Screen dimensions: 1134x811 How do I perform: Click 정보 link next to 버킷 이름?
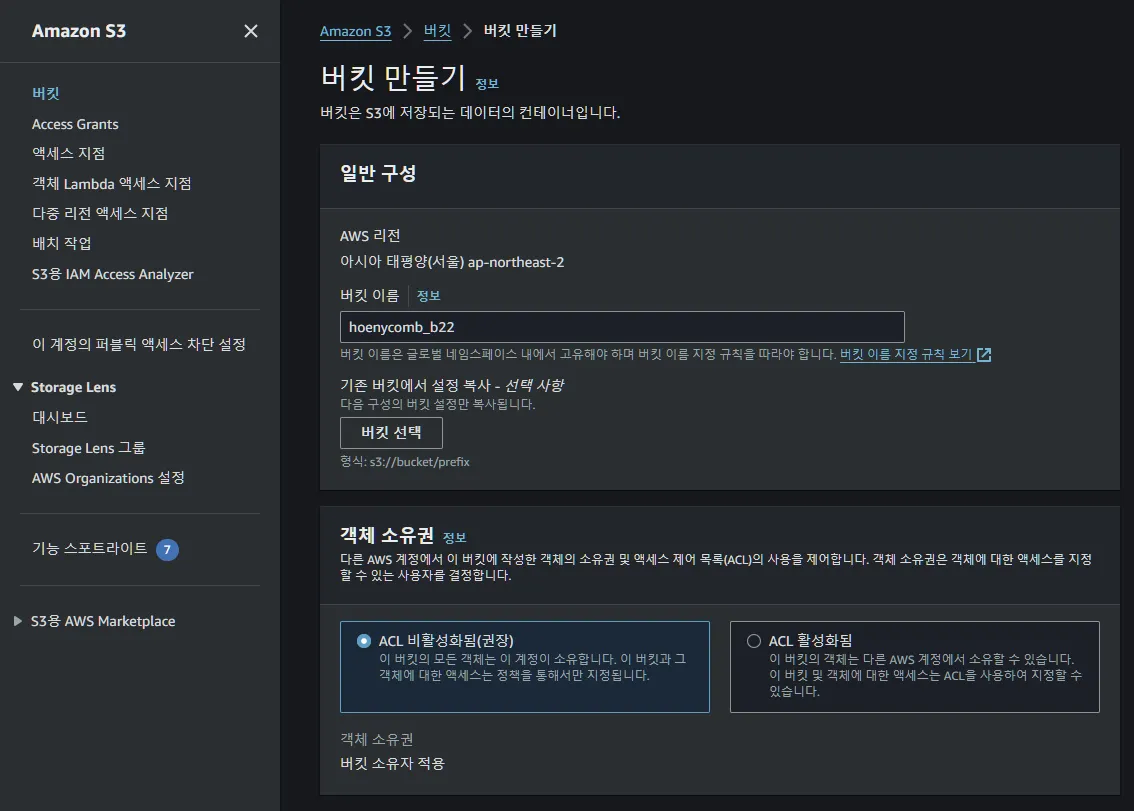(428, 296)
